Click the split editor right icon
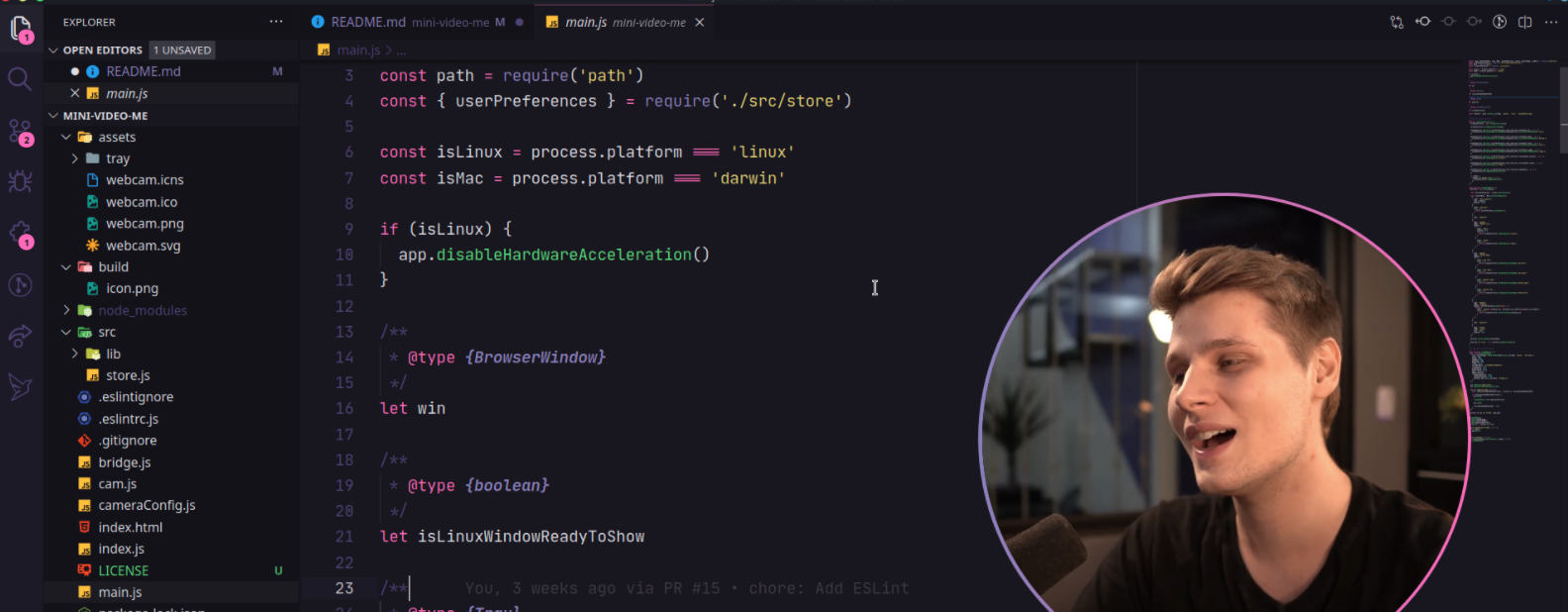 pos(1525,22)
